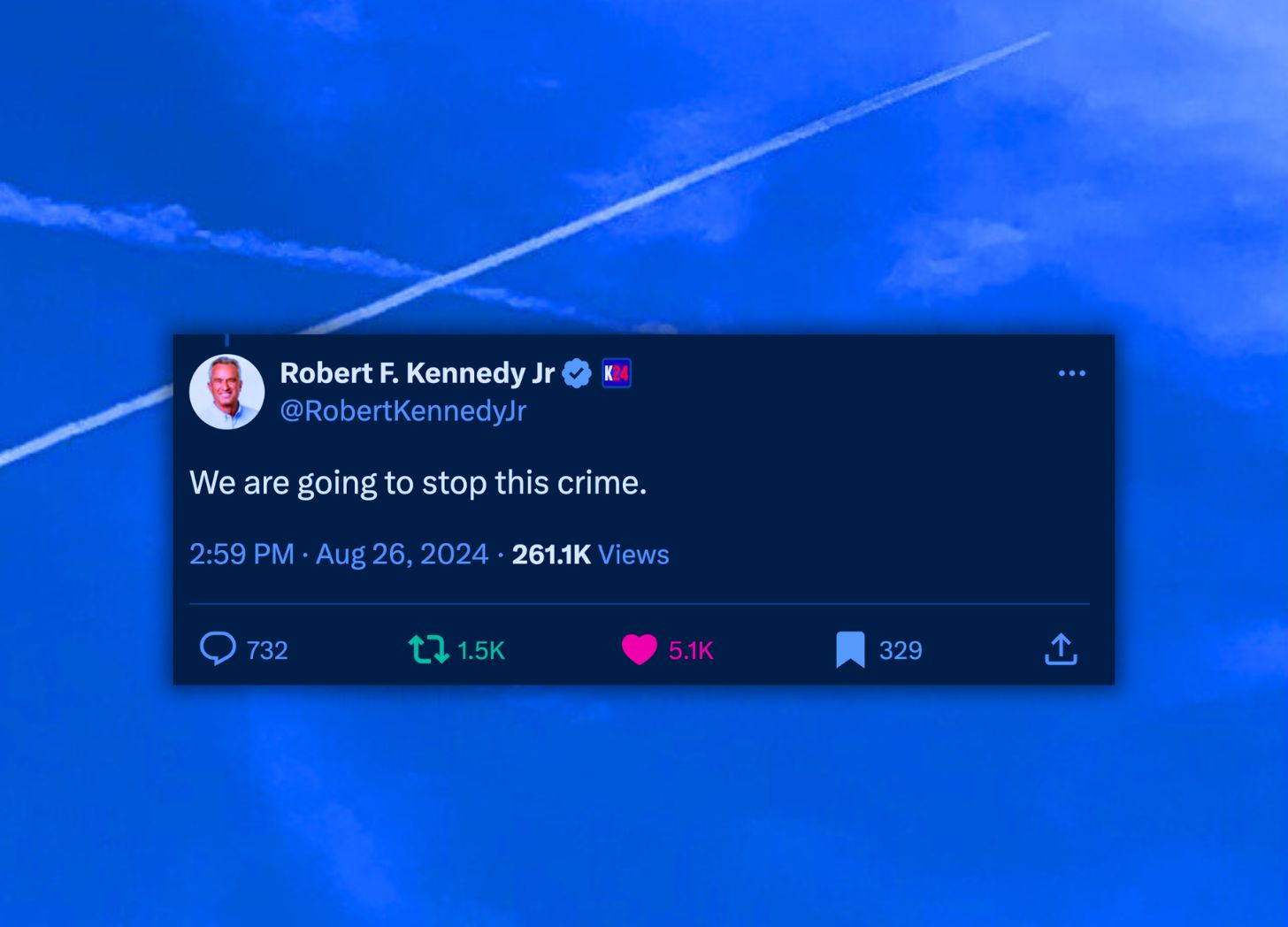
Task: Click the 732 replies count
Action: tap(267, 650)
